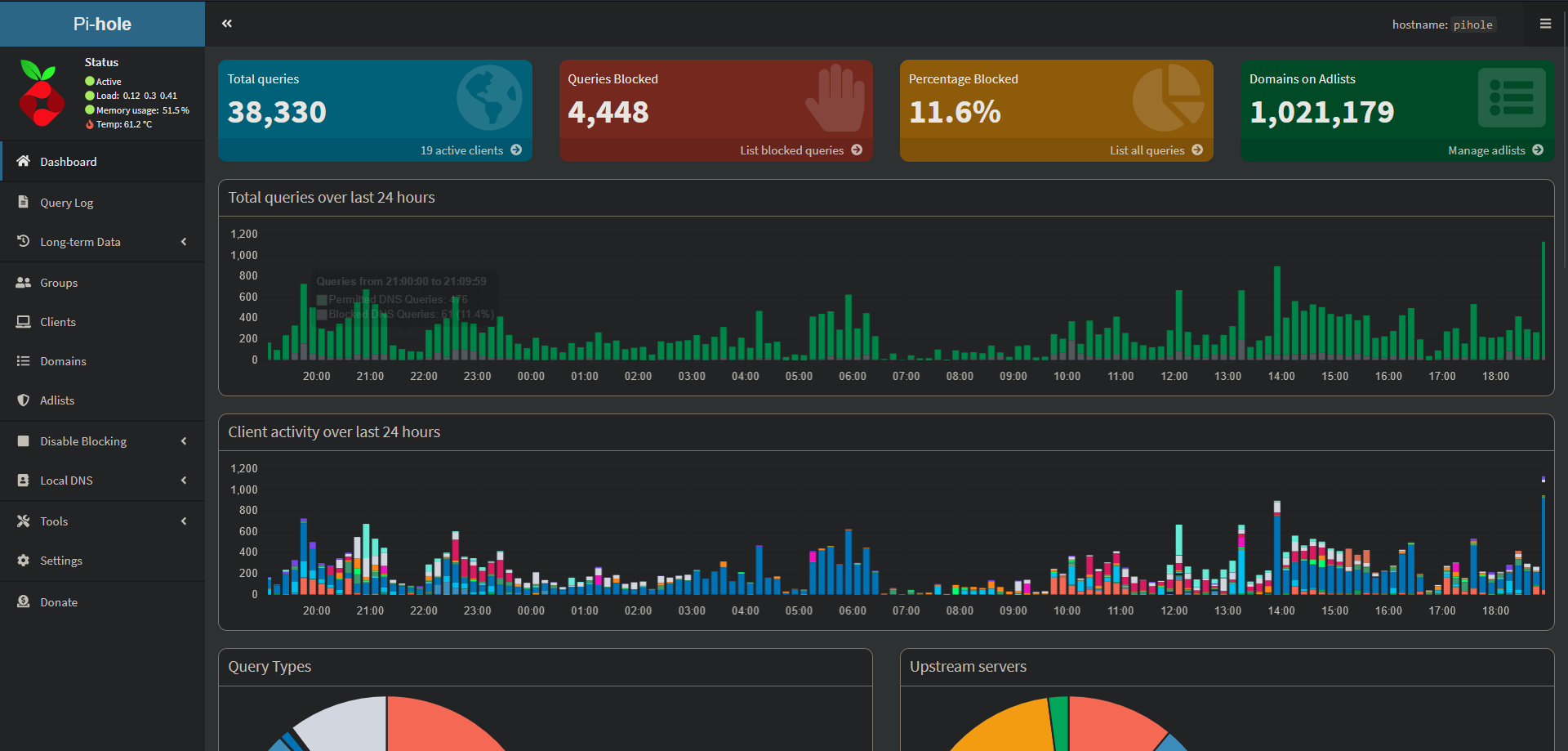Follow the 19 active clients link
Screen dimensions: 1568x751
pos(375,150)
